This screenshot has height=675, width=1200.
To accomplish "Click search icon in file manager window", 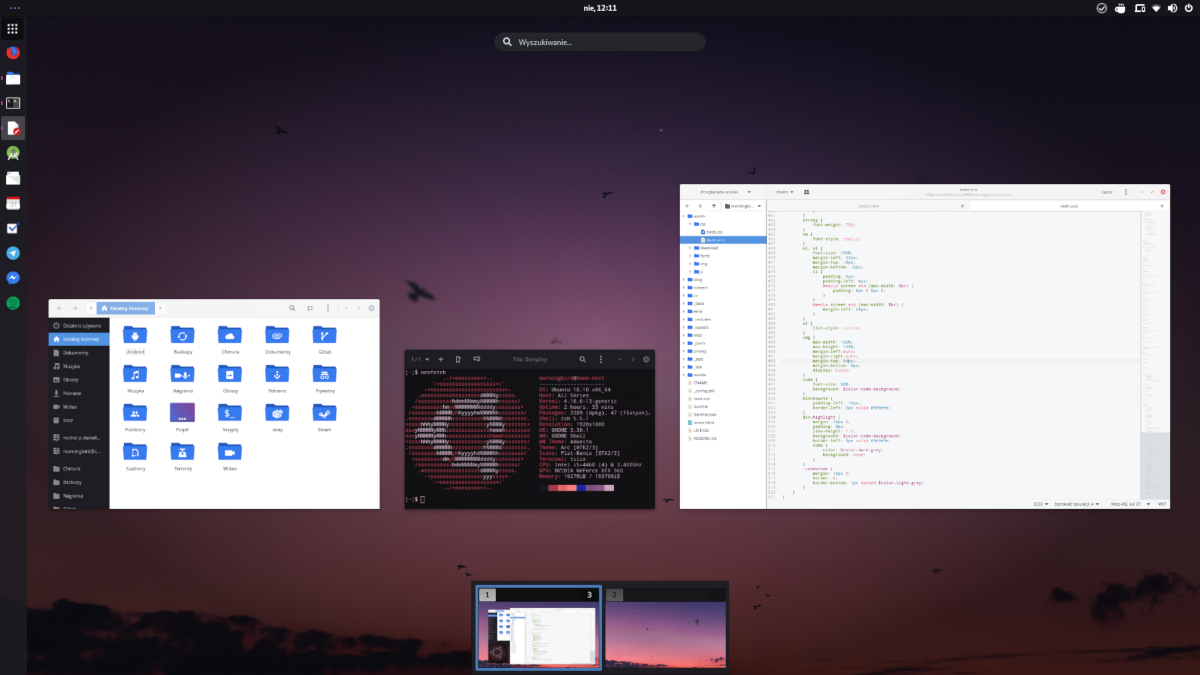I will tap(292, 309).
